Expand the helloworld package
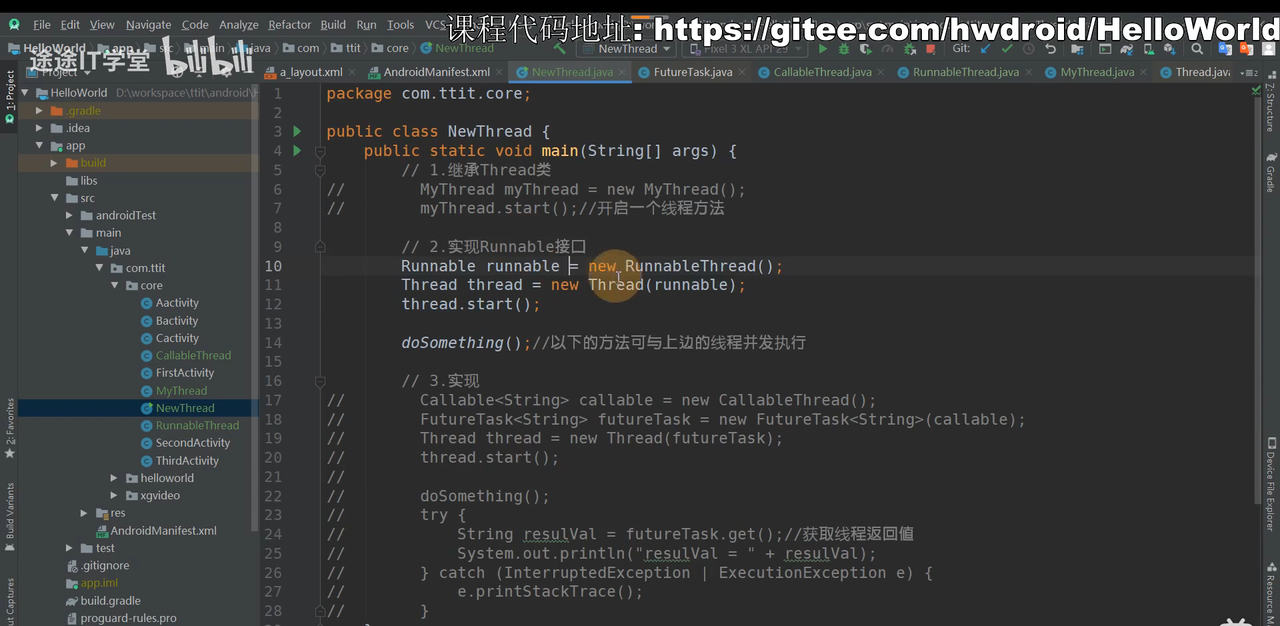This screenshot has height=626, width=1280. pyautogui.click(x=116, y=478)
